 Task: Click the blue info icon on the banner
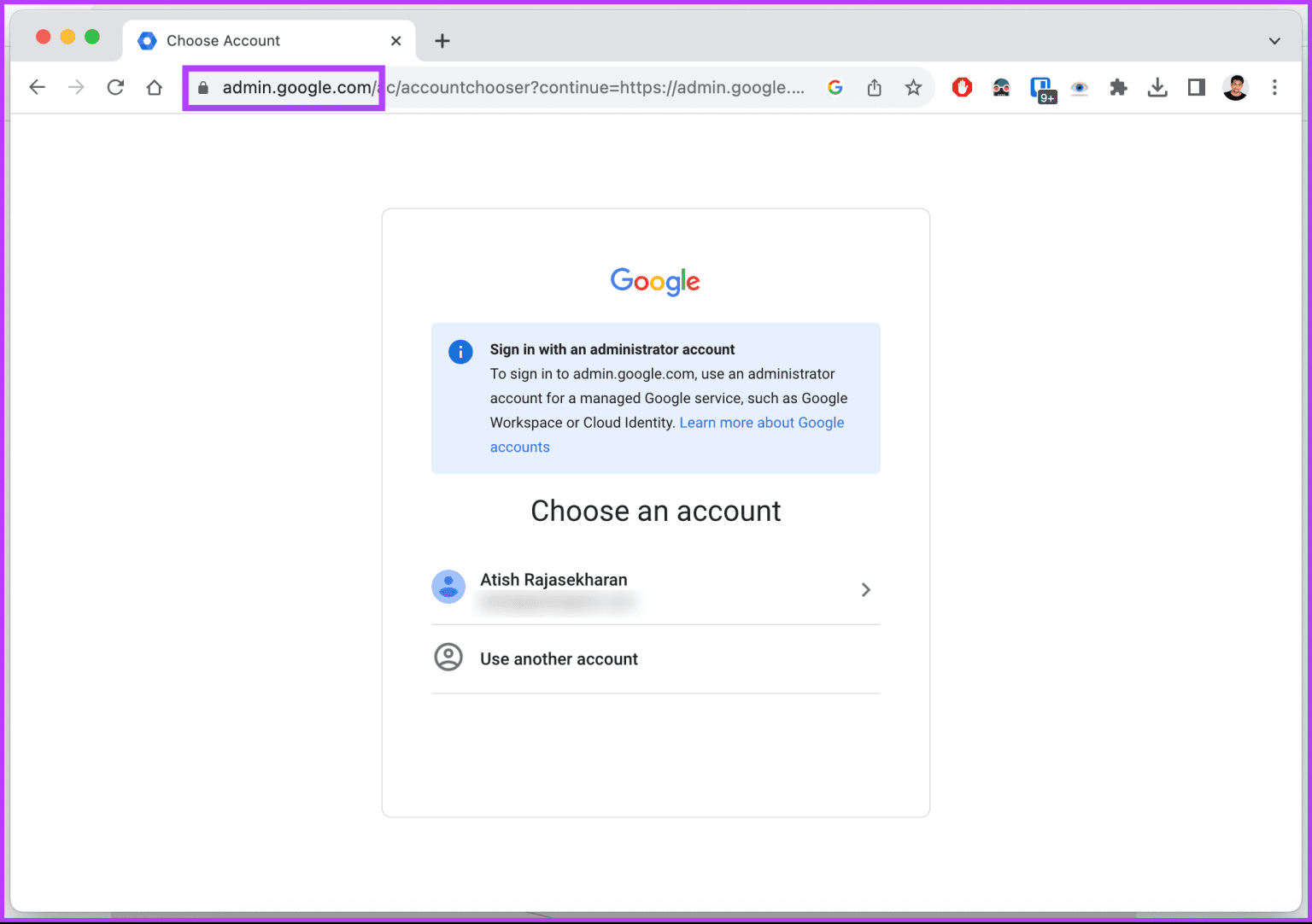tap(460, 352)
